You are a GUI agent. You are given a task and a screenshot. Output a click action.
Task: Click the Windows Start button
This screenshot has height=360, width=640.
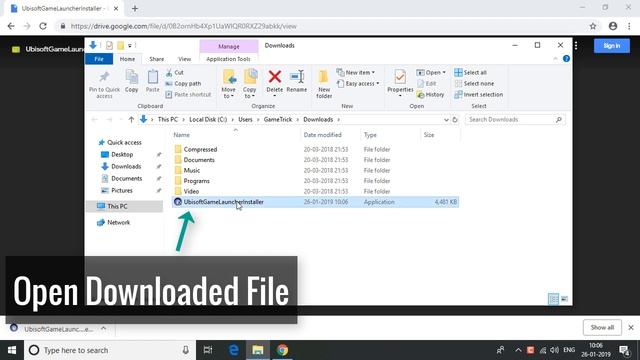(12, 350)
